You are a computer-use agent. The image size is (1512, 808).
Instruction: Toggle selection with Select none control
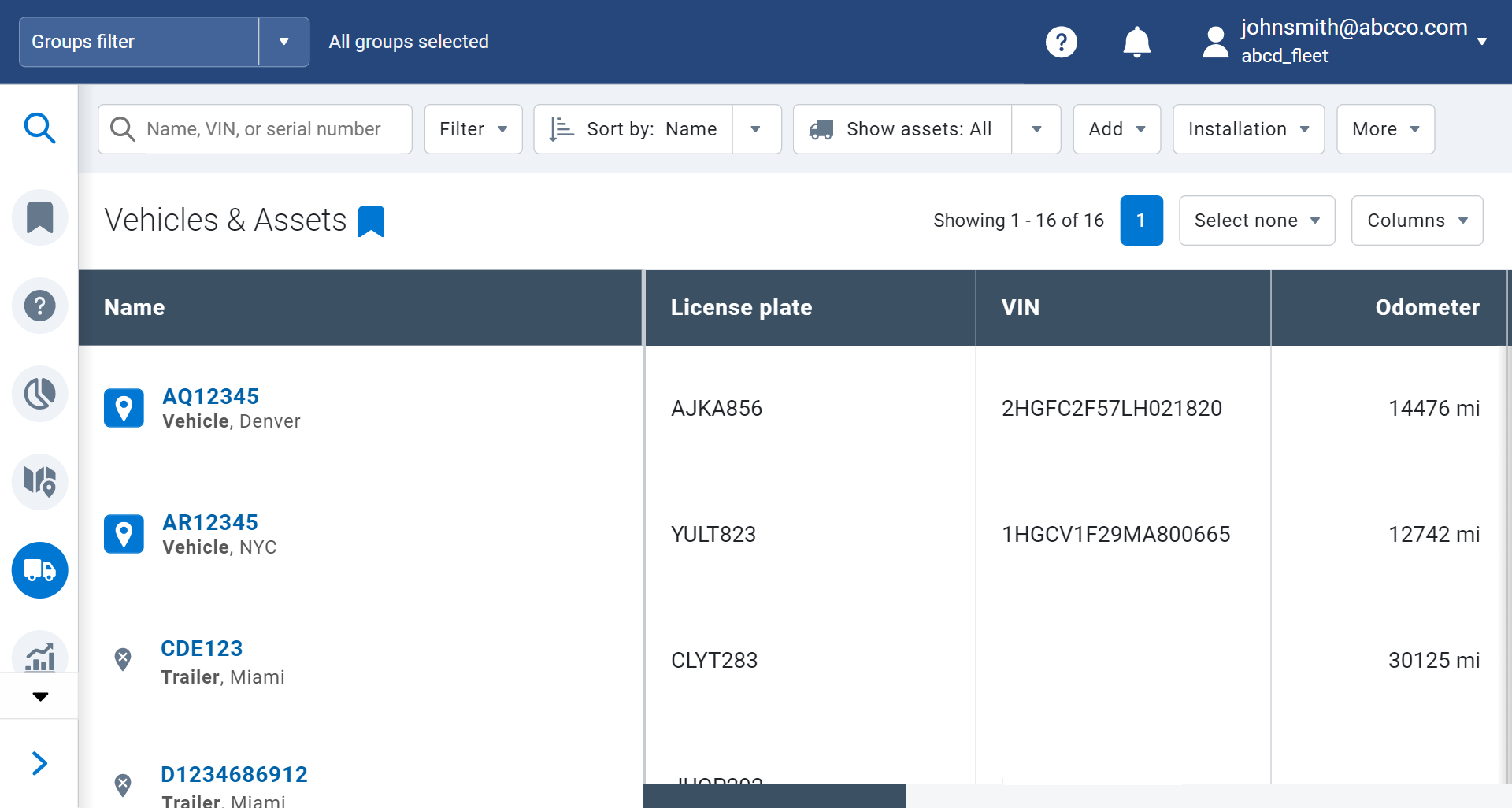(x=1256, y=221)
